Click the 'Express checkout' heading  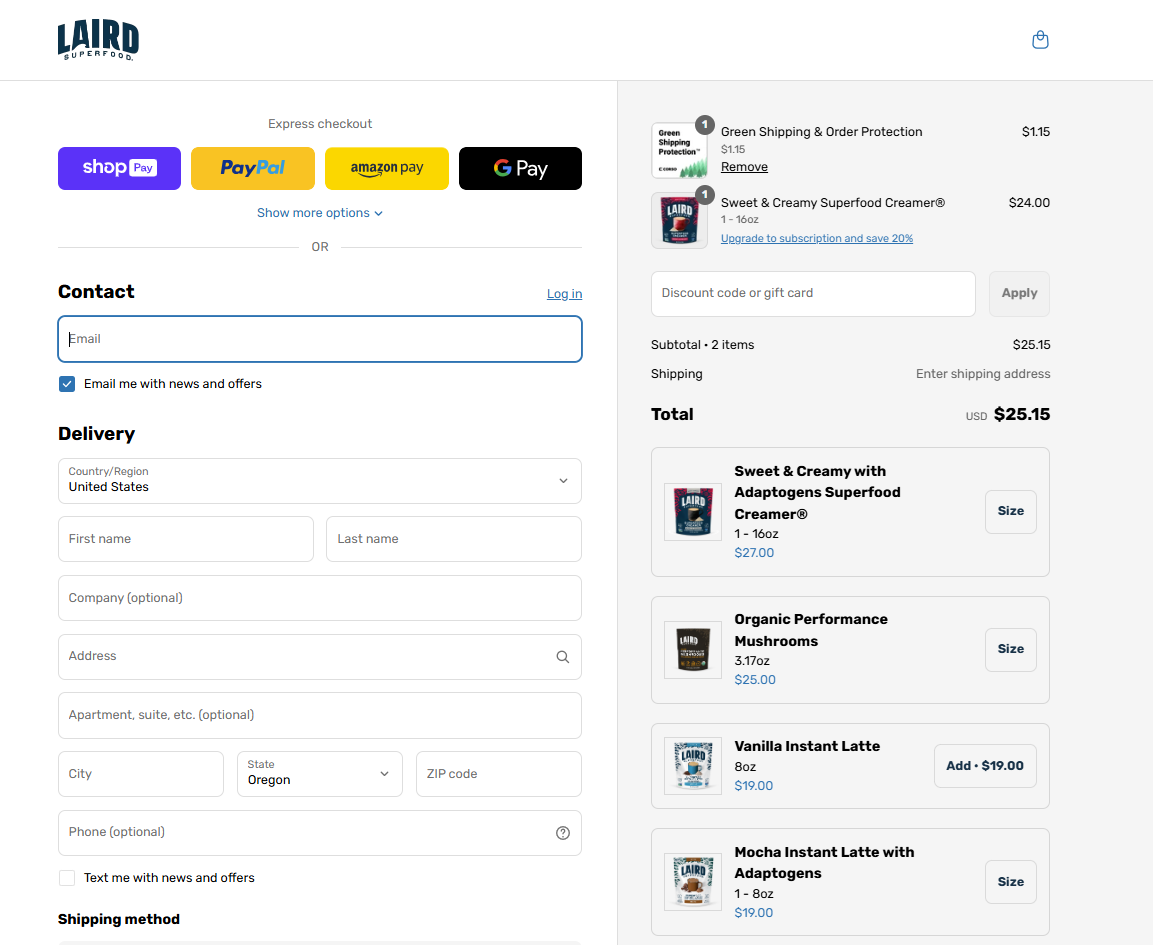(x=320, y=124)
